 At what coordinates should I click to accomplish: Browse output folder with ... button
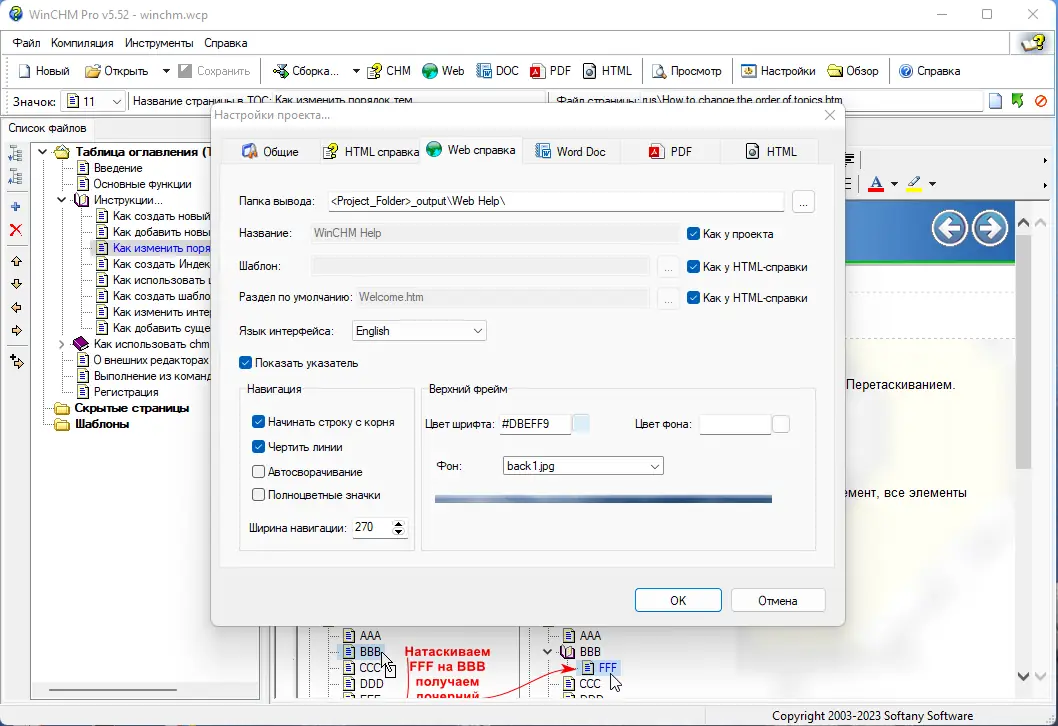tap(803, 201)
